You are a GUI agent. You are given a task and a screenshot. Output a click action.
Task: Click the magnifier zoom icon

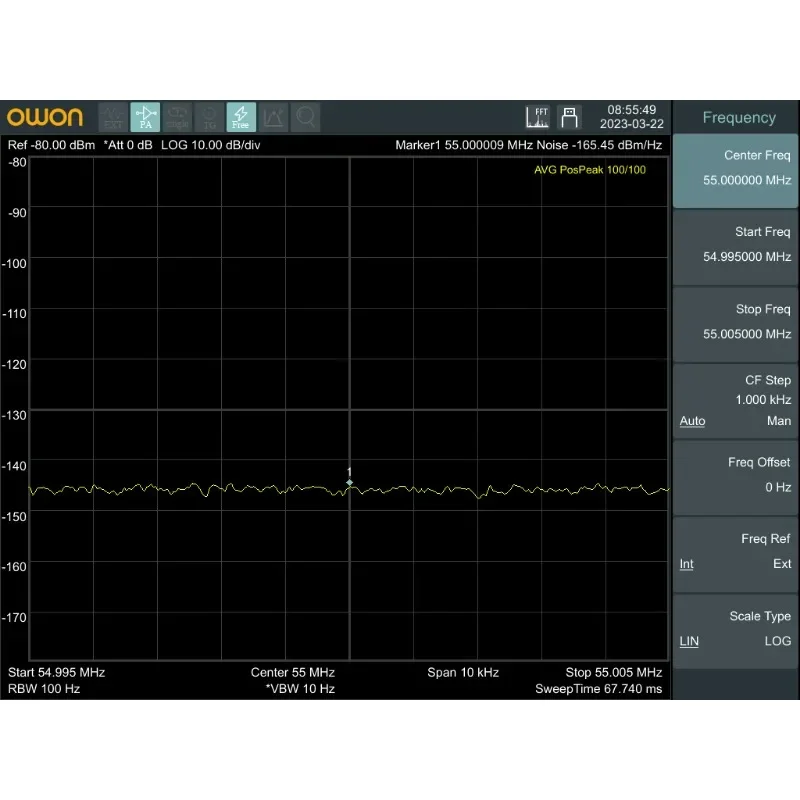[305, 118]
